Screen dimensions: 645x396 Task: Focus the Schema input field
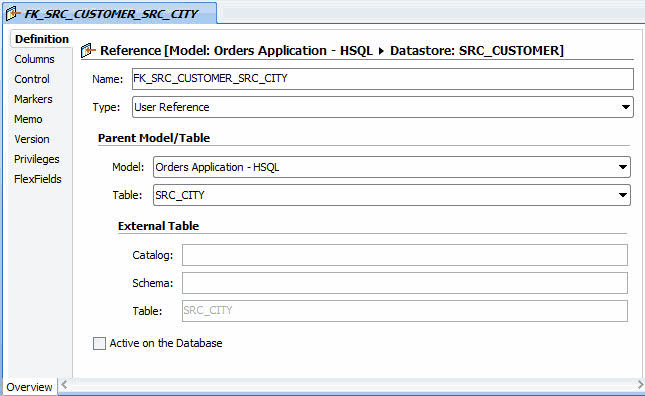(405, 283)
